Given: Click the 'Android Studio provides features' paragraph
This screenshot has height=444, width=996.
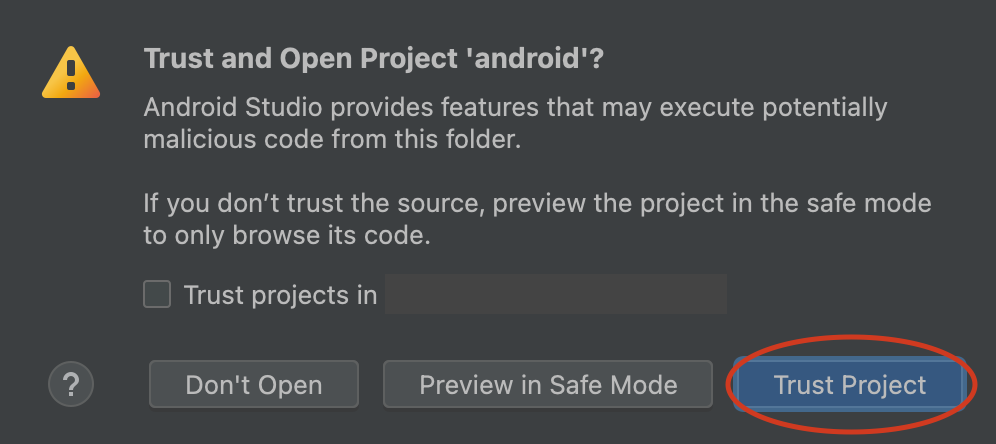Looking at the screenshot, I should [515, 123].
